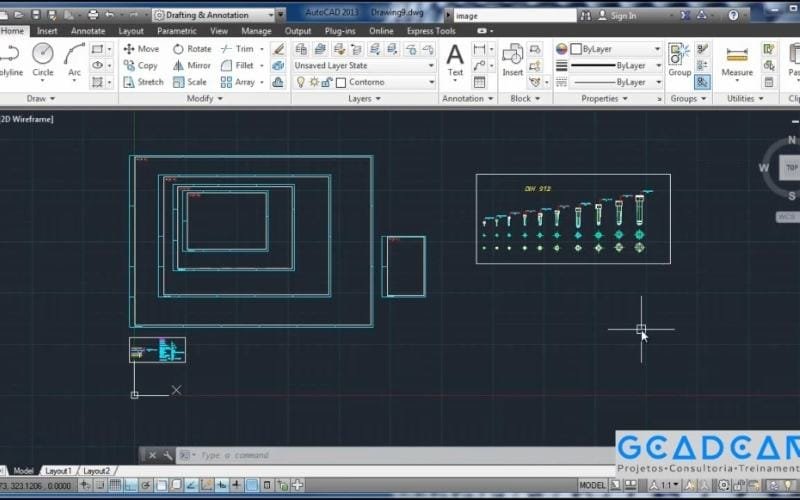Choose the Scale command
Viewport: 800px width, 500px height.
(x=190, y=82)
